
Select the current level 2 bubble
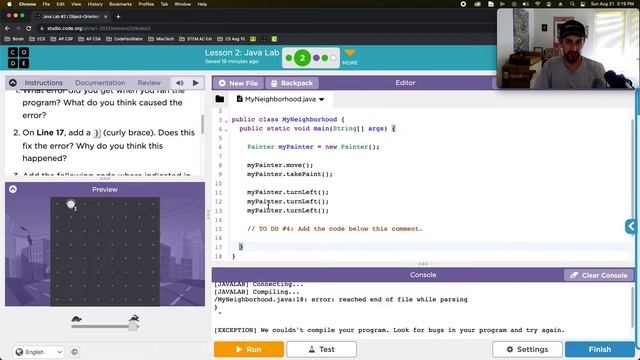[302, 58]
